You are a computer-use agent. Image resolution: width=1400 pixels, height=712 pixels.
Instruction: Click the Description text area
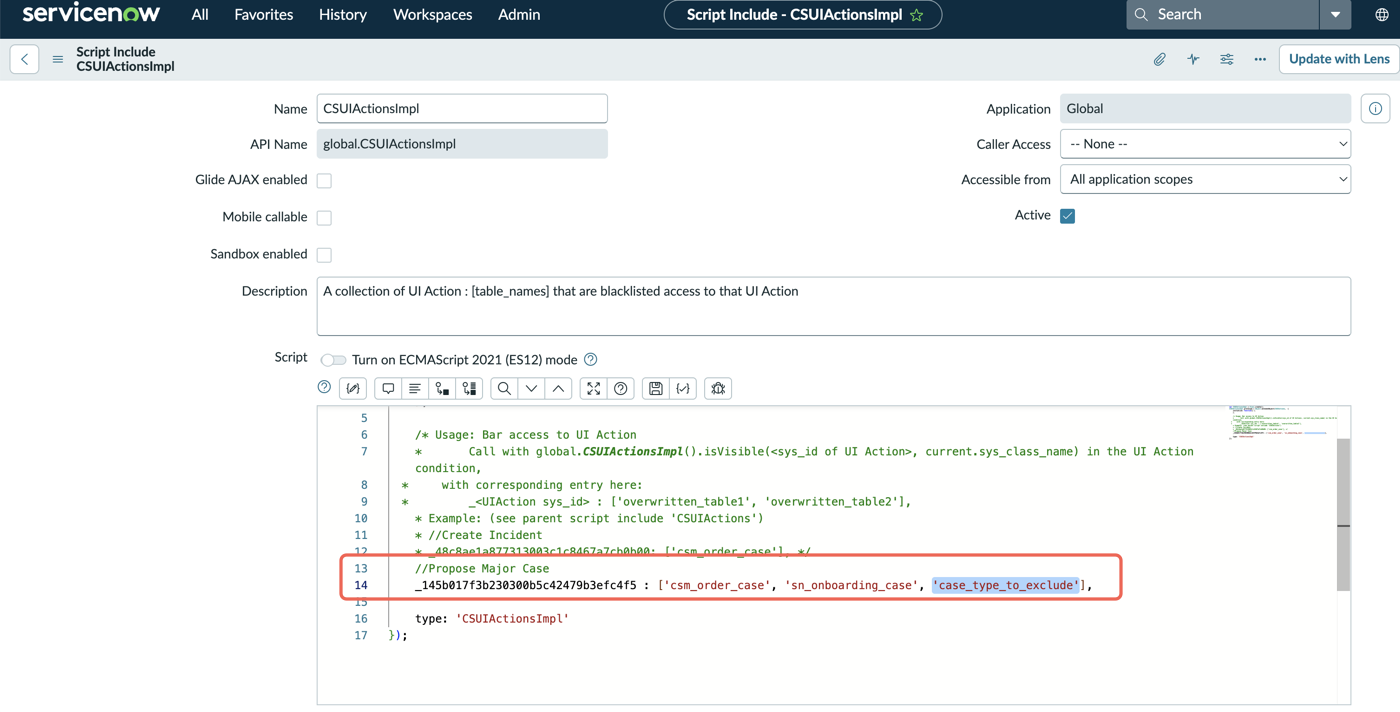834,306
